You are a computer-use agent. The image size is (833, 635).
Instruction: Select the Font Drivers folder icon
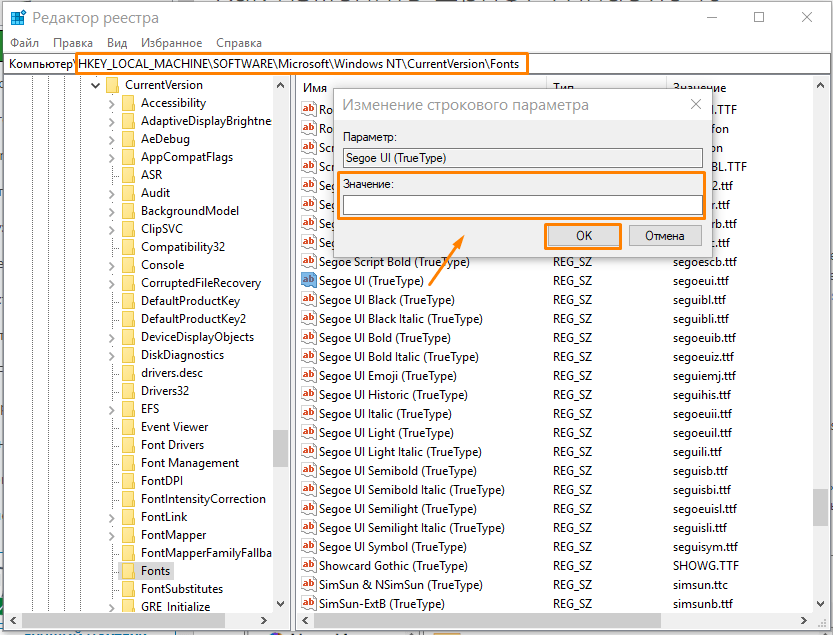click(x=128, y=445)
